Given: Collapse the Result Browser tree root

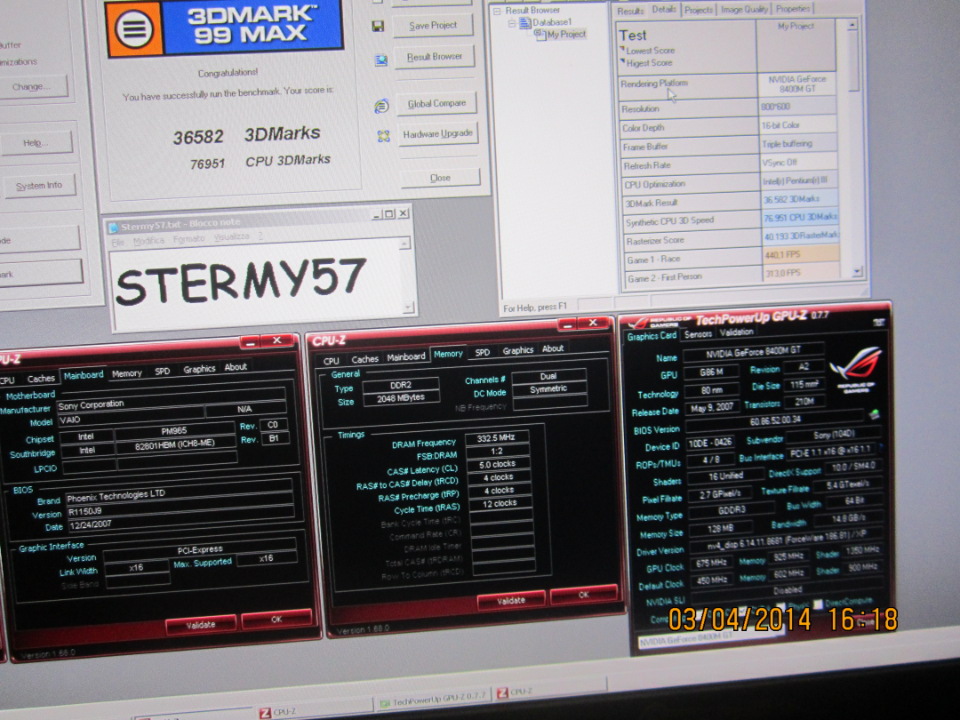Looking at the screenshot, I should (x=497, y=11).
